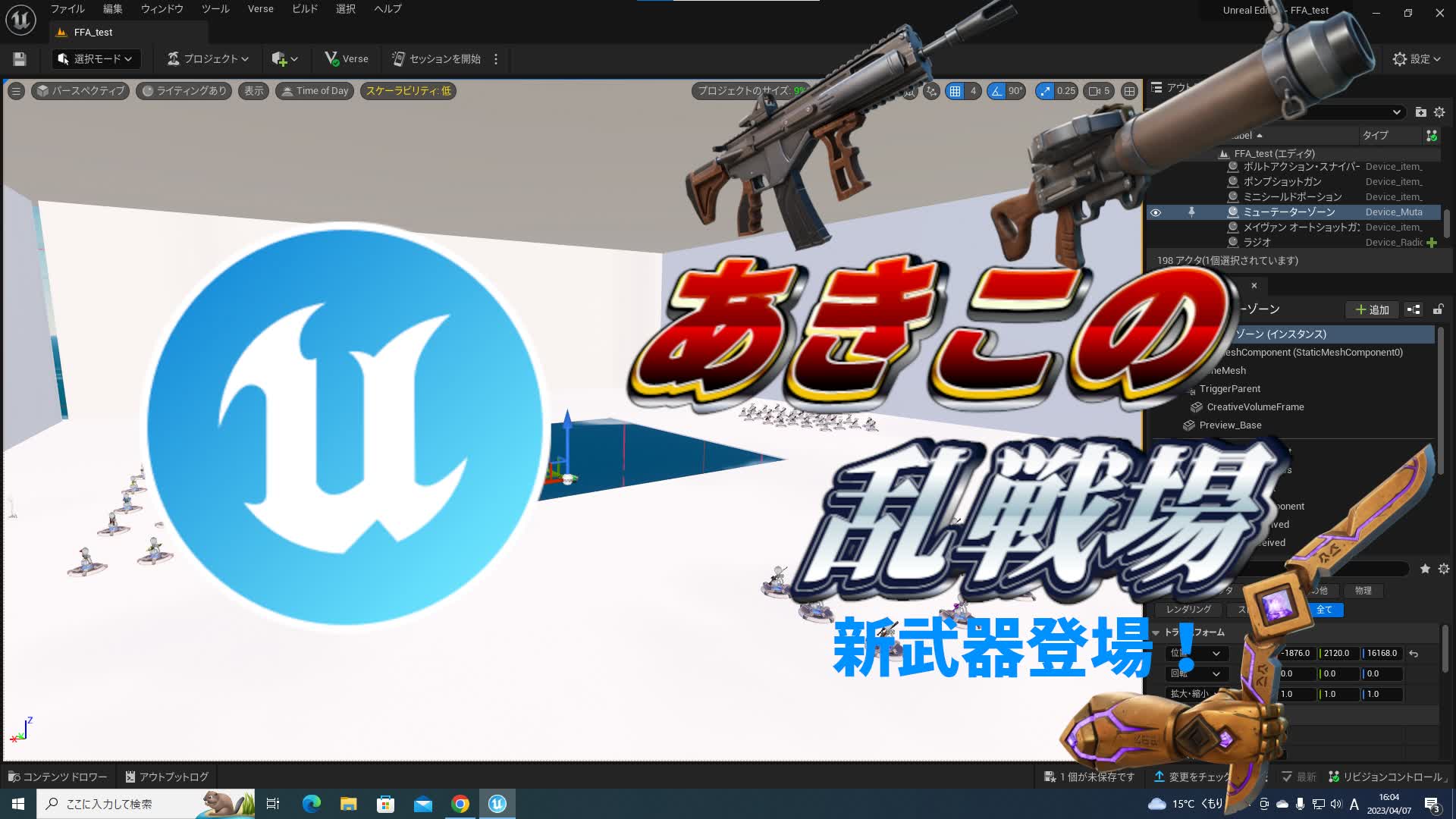Image resolution: width=1456 pixels, height=819 pixels.
Task: Open the ヘルプ menu
Action: pyautogui.click(x=388, y=9)
